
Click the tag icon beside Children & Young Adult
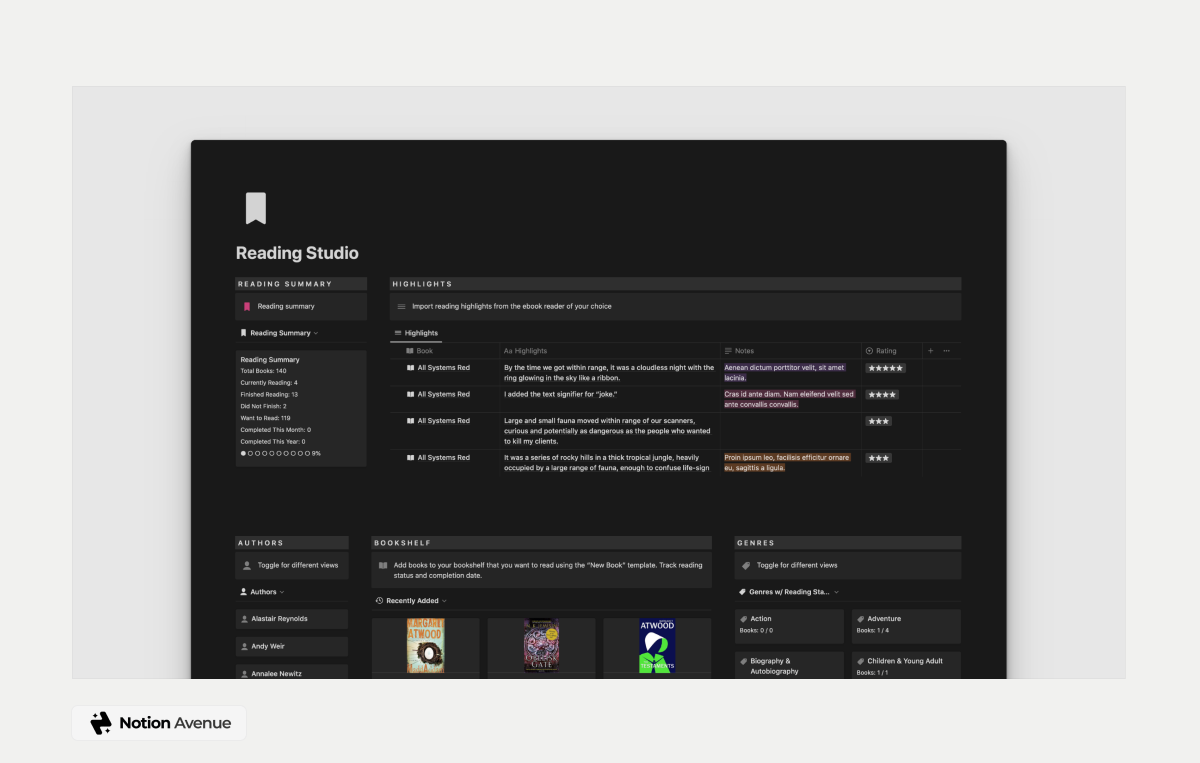click(x=861, y=661)
